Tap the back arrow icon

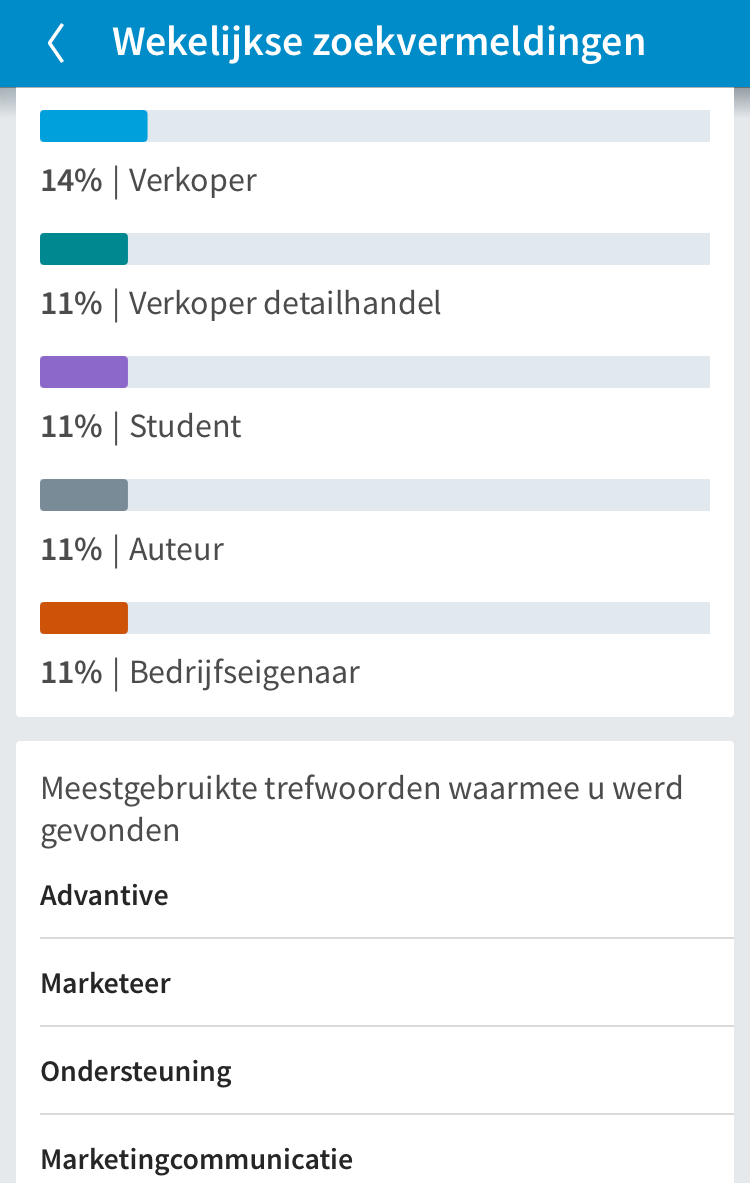[57, 43]
